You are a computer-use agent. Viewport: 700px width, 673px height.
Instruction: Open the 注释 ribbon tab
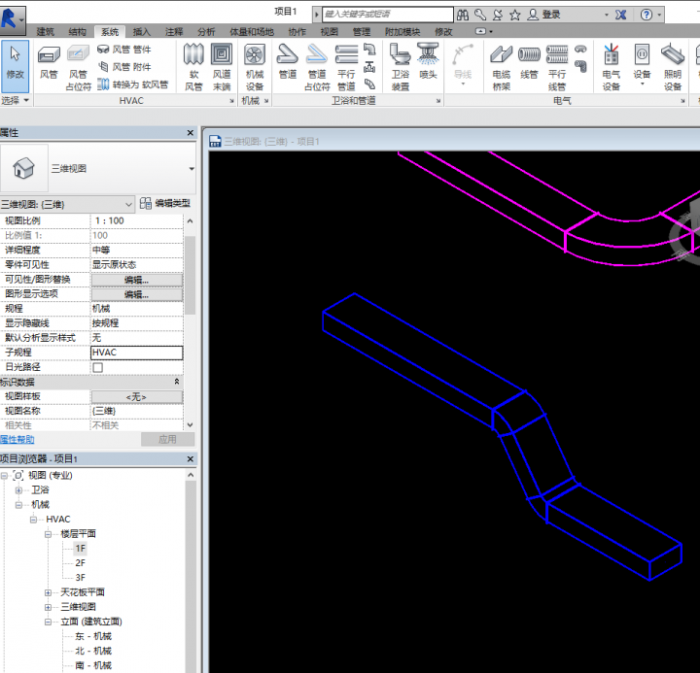pyautogui.click(x=174, y=32)
